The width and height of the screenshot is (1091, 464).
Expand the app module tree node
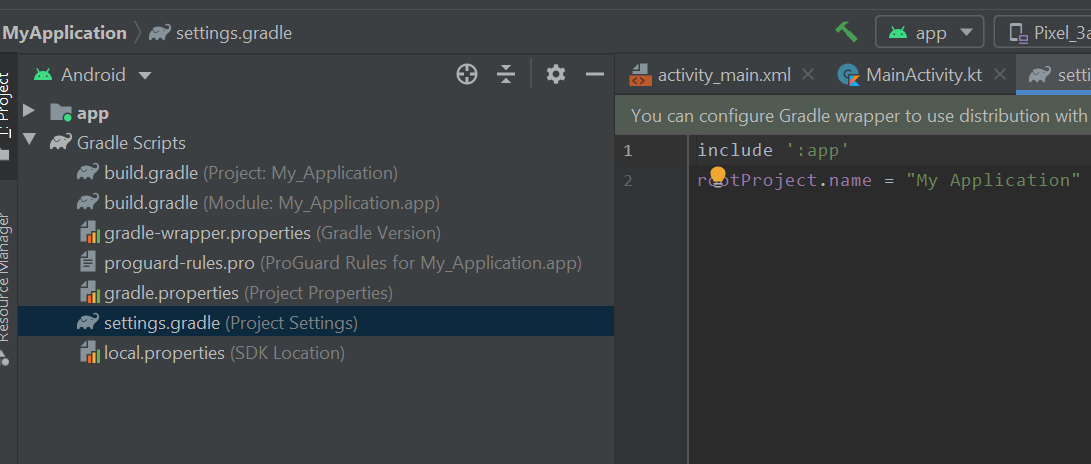coord(28,113)
